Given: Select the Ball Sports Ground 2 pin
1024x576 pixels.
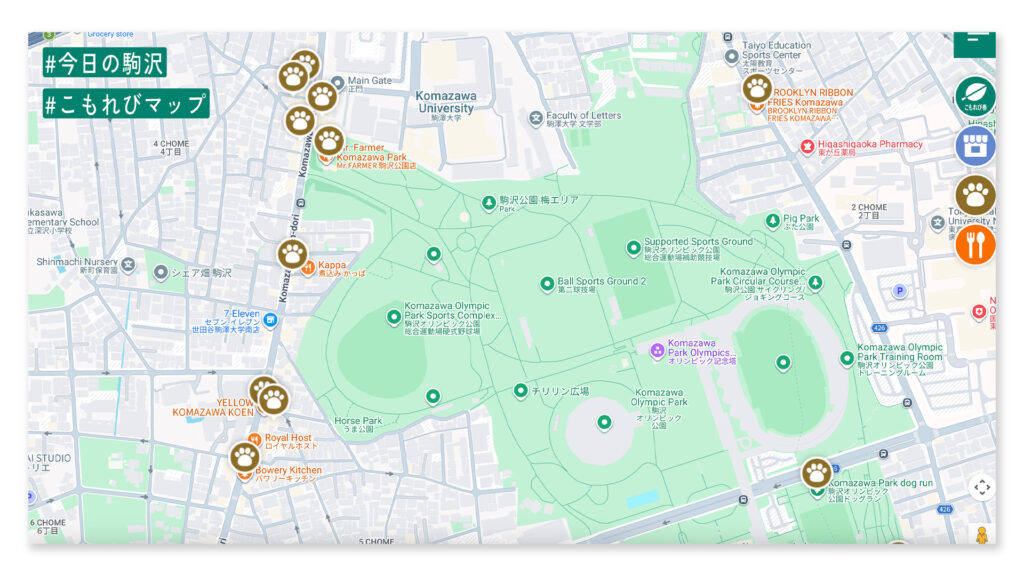Looking at the screenshot, I should [547, 284].
